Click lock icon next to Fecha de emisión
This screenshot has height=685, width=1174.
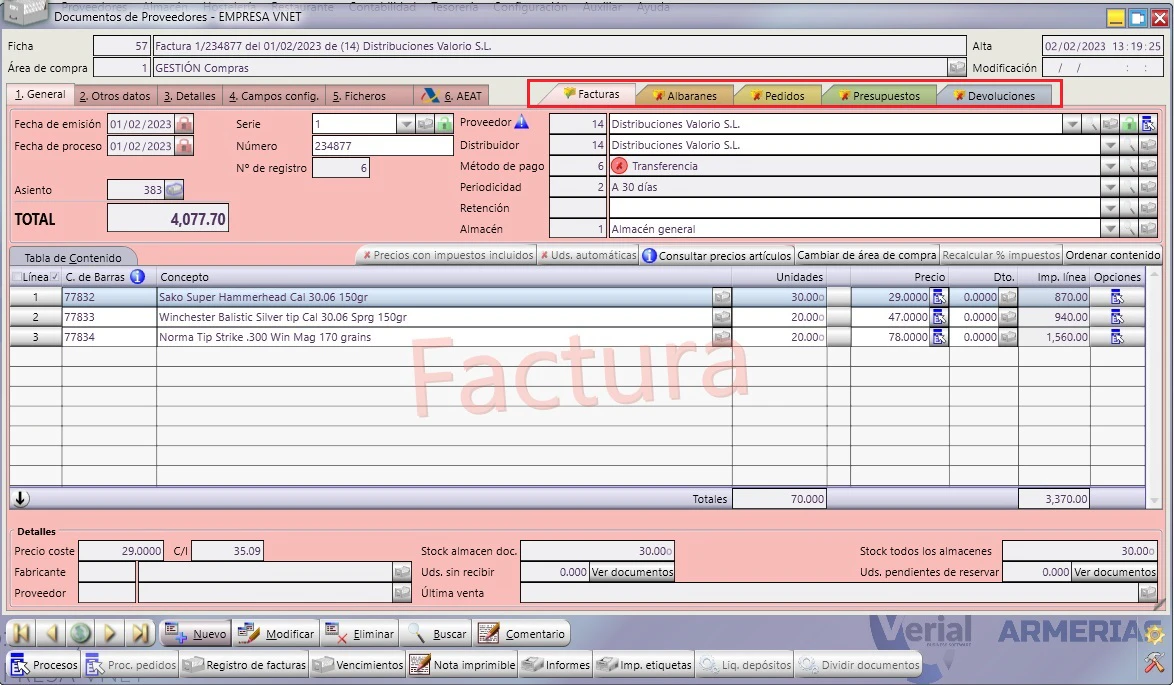coord(184,124)
